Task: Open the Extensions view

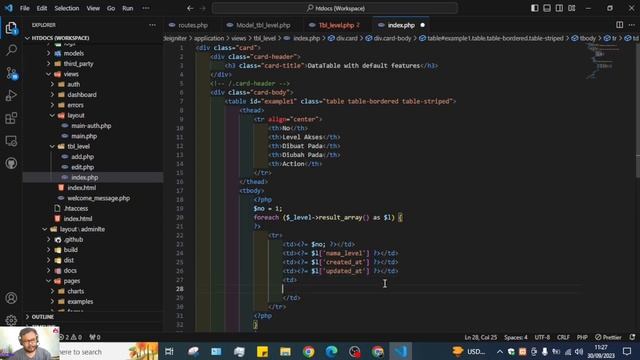Action: (11, 118)
